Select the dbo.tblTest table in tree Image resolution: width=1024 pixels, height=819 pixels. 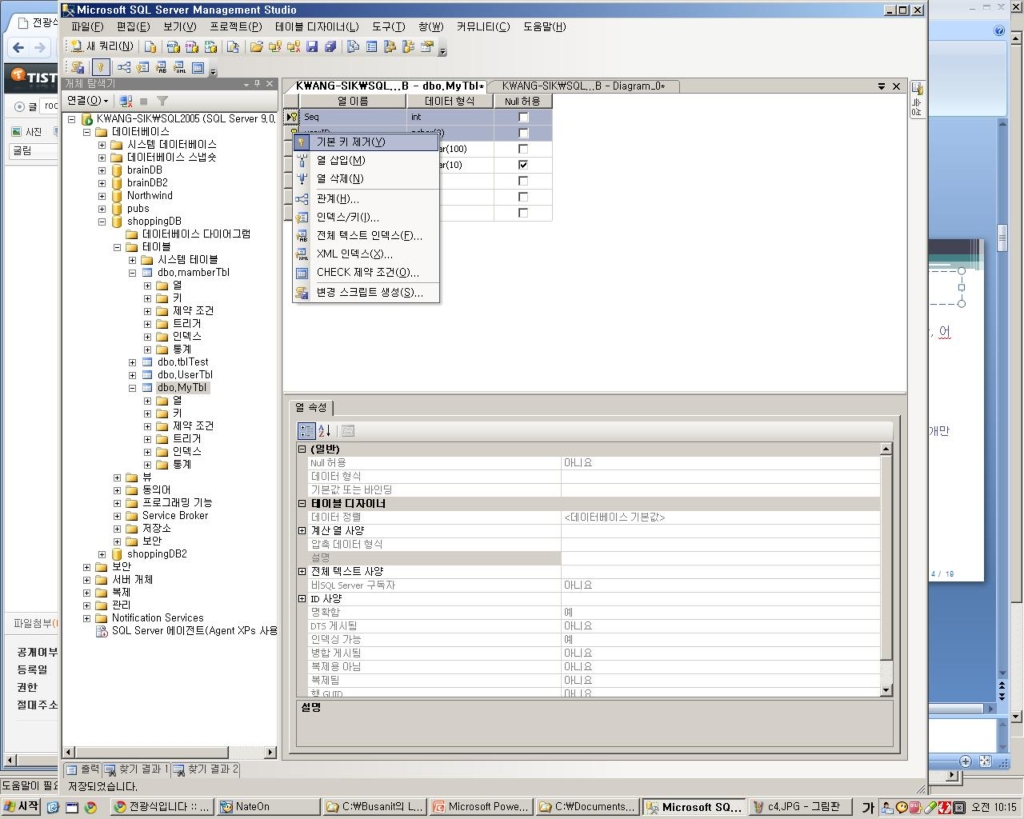pyautogui.click(x=183, y=362)
